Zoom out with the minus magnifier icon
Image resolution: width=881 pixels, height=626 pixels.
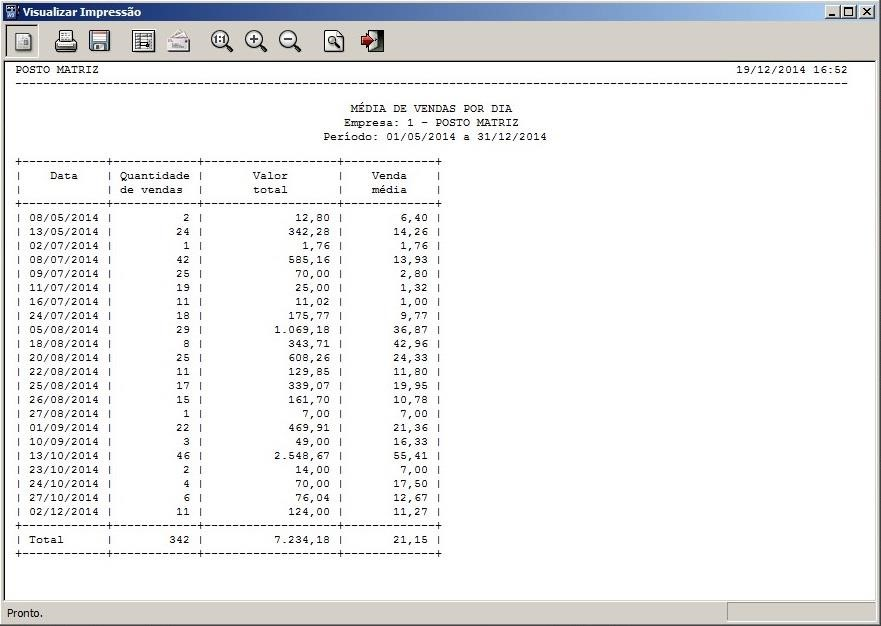pos(290,41)
